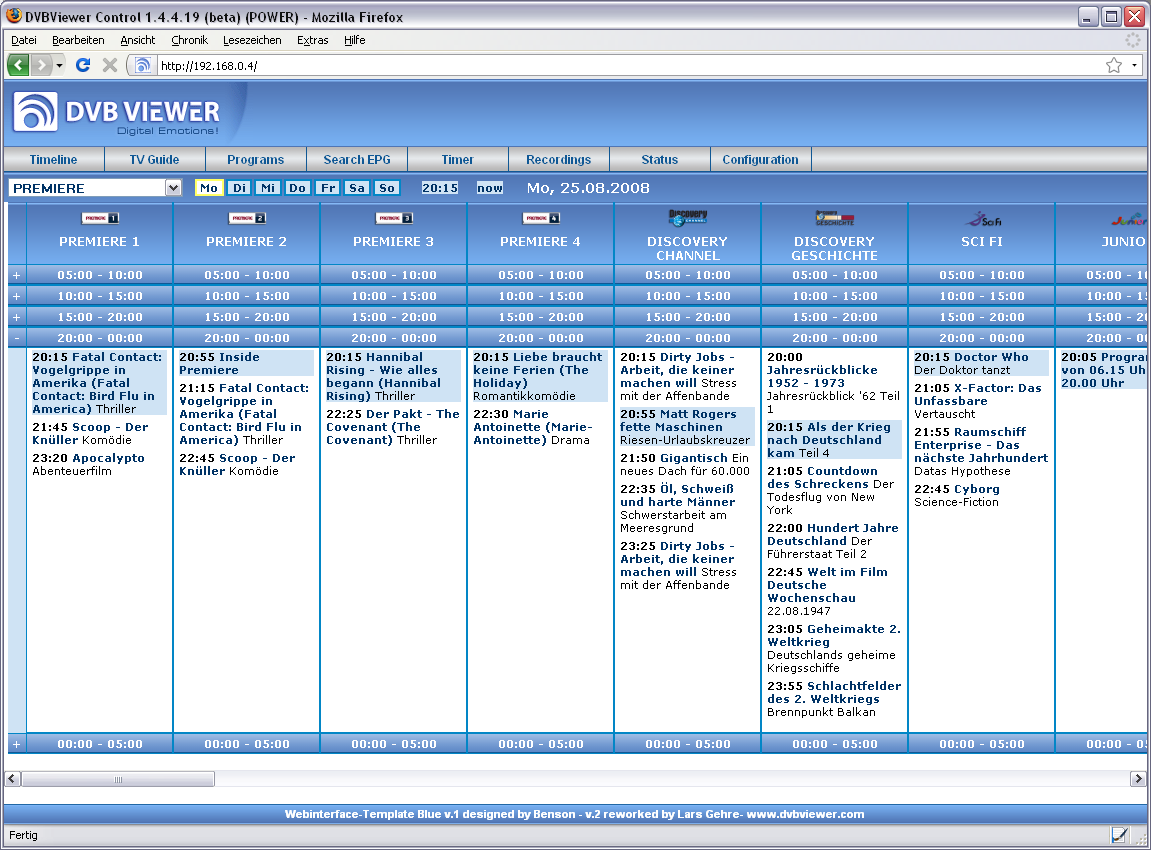Bookmark page with the star icon
Image resolution: width=1151 pixels, height=850 pixels.
(x=1113, y=65)
